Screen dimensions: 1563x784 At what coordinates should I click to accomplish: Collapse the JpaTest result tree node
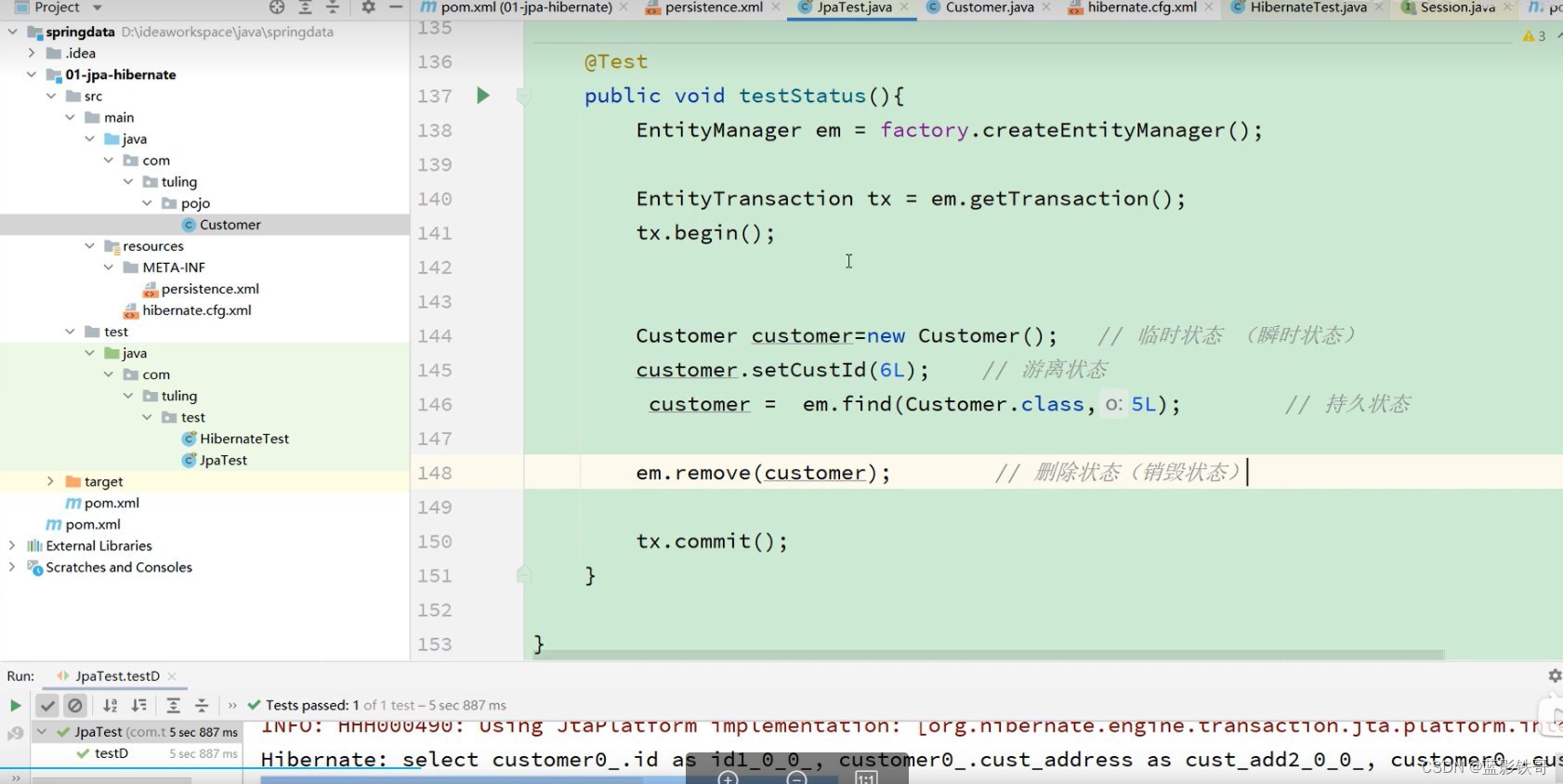click(42, 732)
